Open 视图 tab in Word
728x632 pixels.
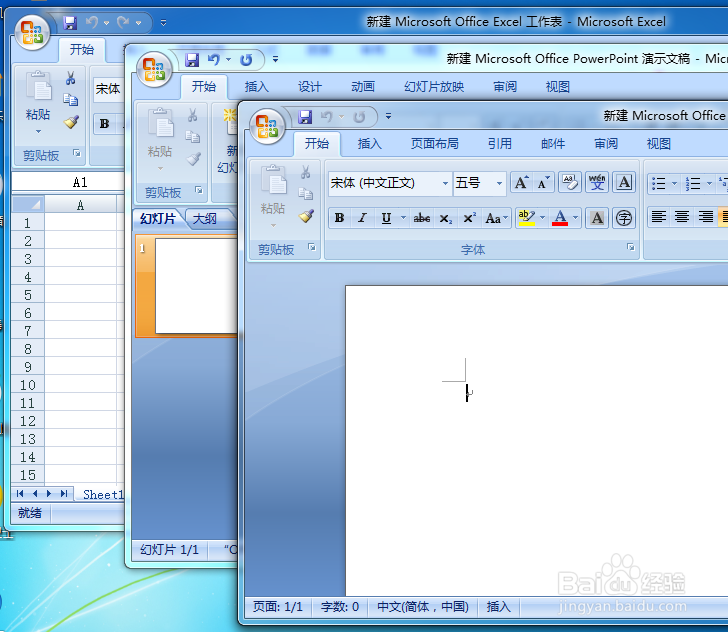pyautogui.click(x=659, y=143)
